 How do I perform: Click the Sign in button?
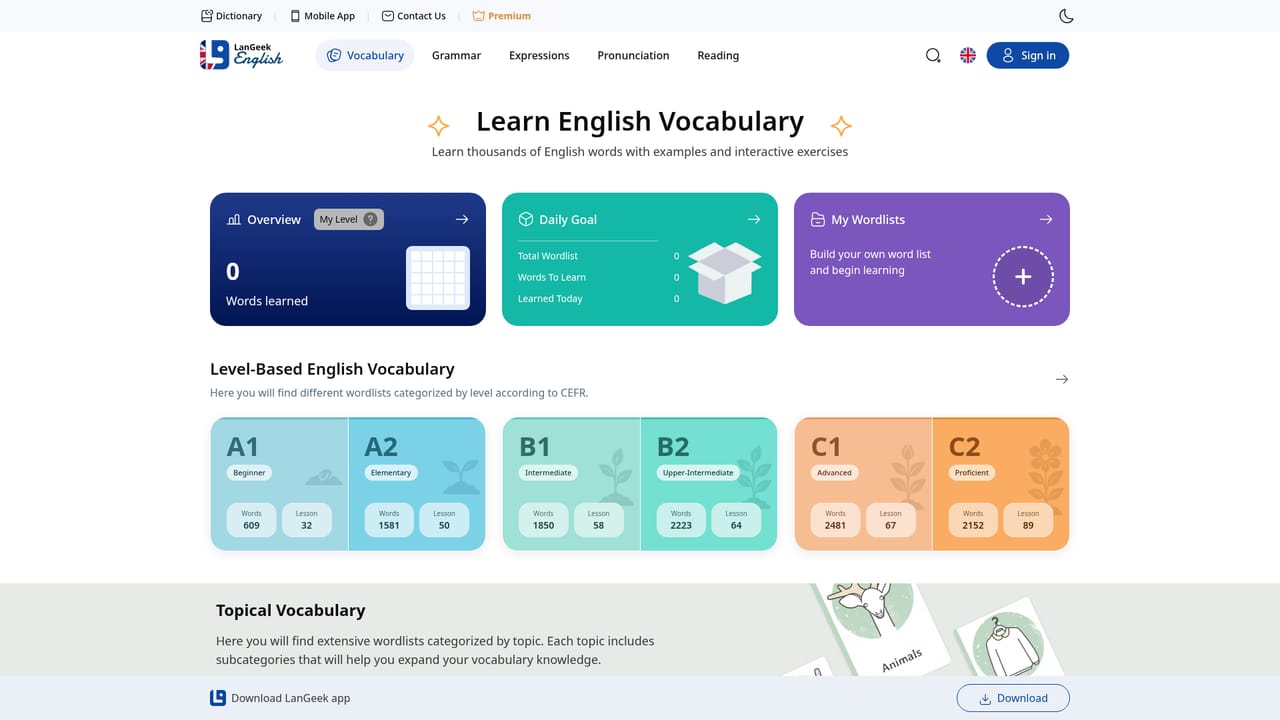tap(1028, 56)
